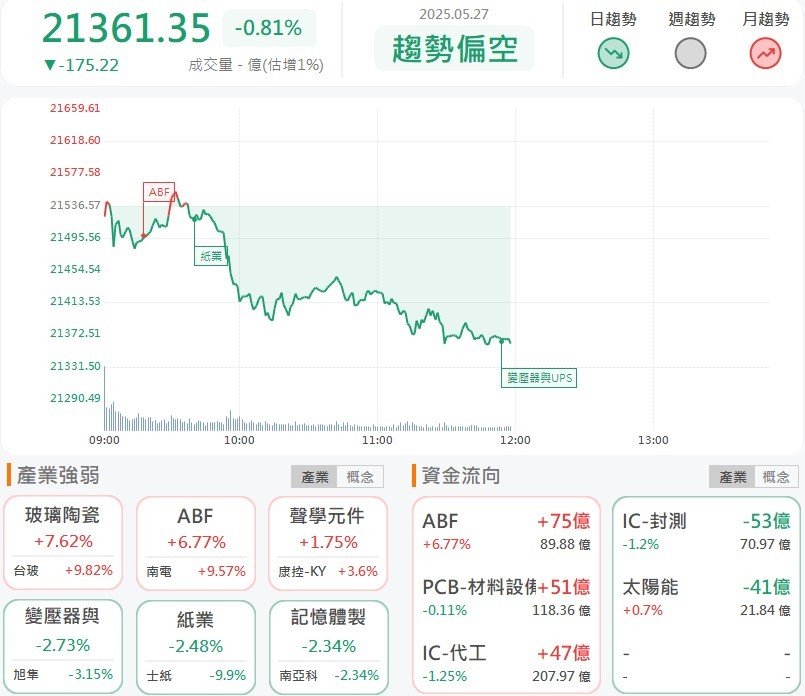The width and height of the screenshot is (805, 696).
Task: Select 產業 tab in 資金流向 section
Action: click(x=732, y=477)
